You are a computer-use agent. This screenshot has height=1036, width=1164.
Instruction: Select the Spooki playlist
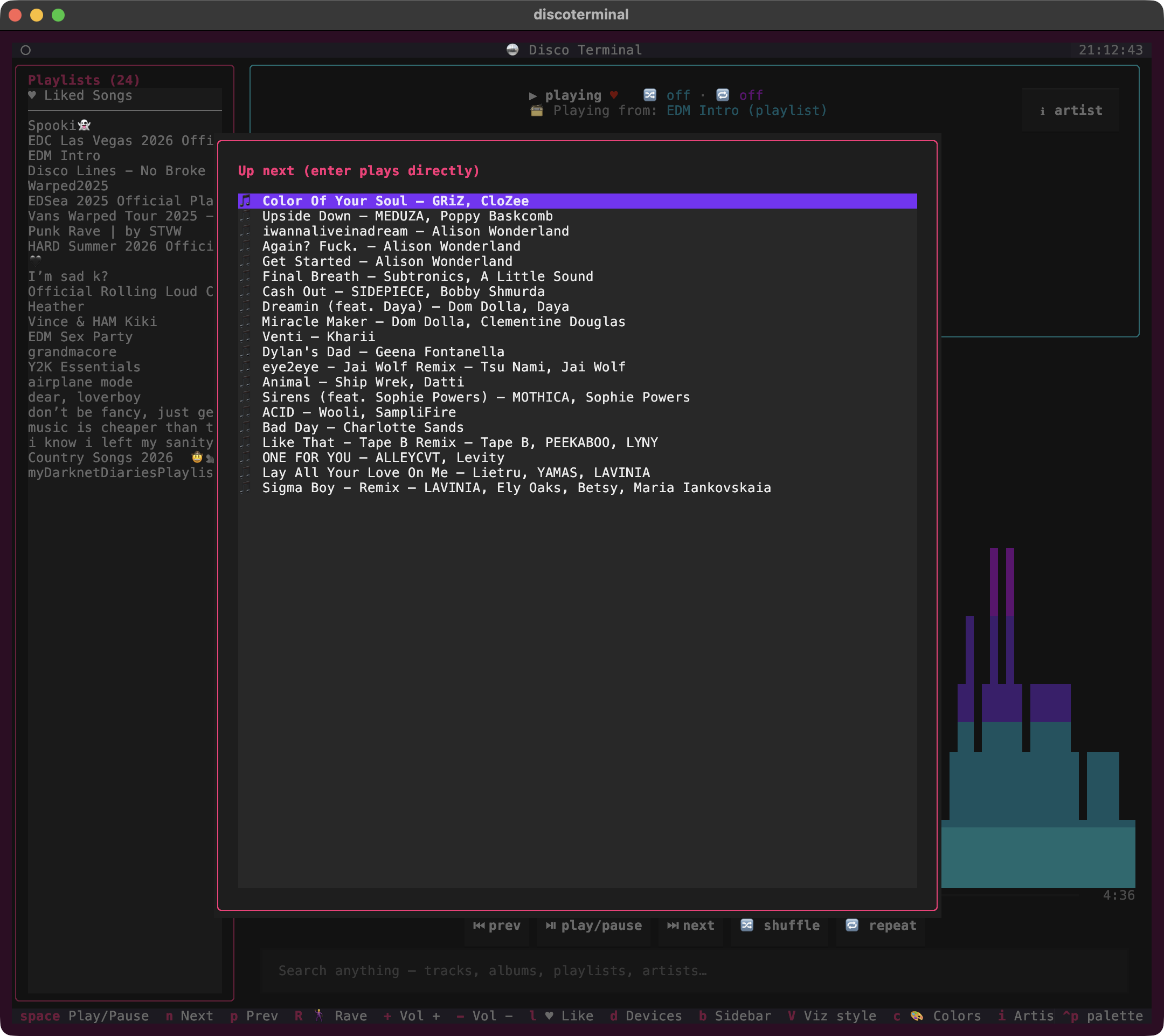pyautogui.click(x=124, y=125)
